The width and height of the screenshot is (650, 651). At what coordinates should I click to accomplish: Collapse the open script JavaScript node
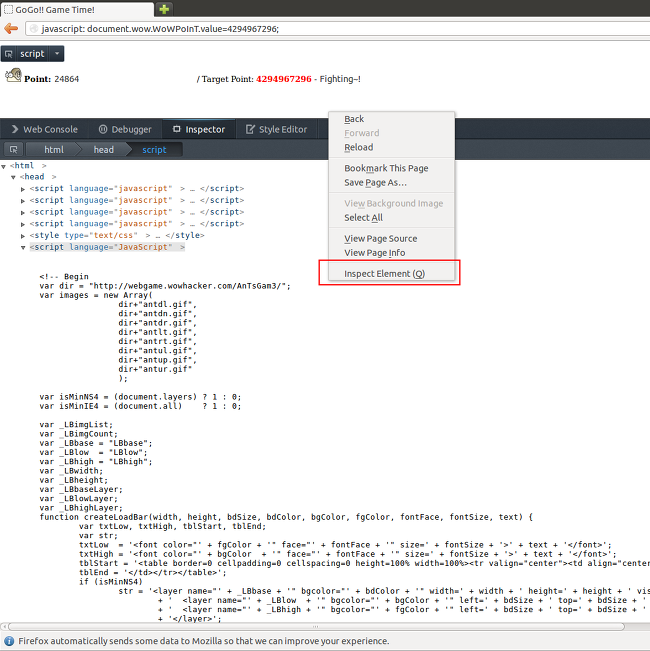point(23,247)
